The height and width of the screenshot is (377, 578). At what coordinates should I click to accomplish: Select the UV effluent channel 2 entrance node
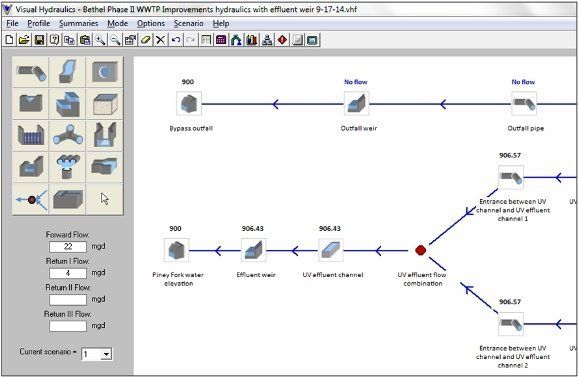pos(511,324)
